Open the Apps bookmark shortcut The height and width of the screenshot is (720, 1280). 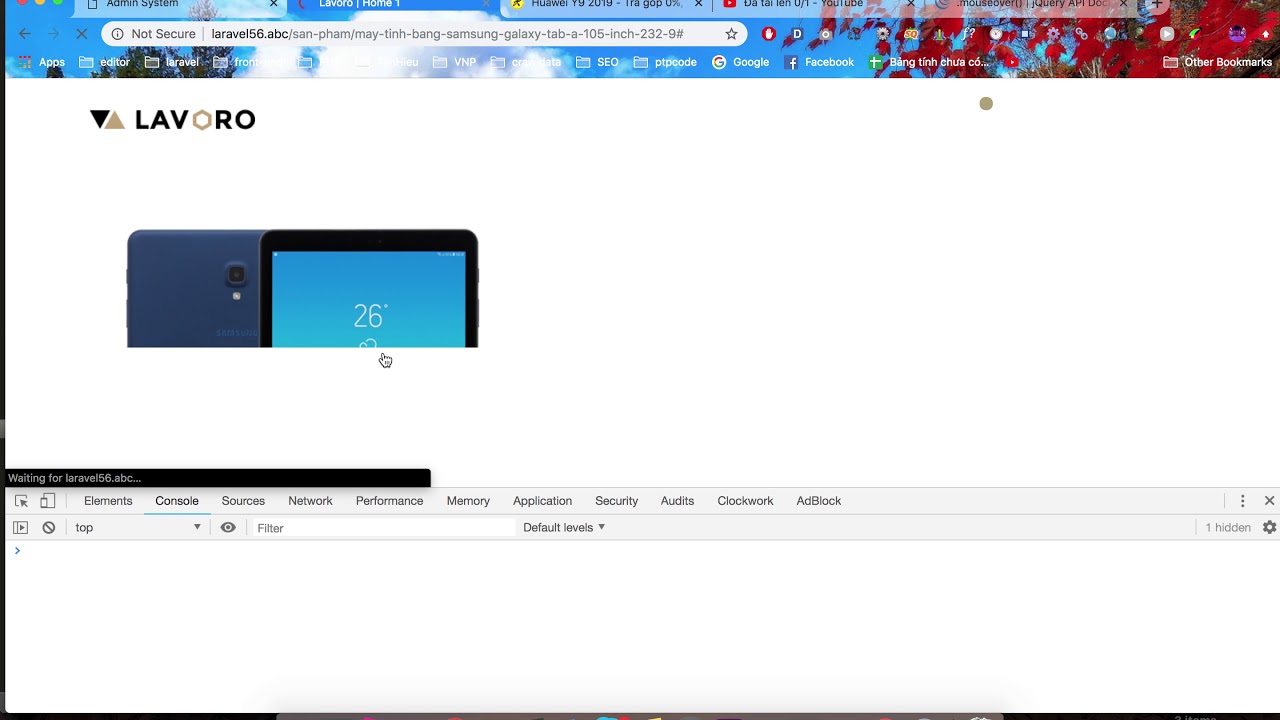coord(42,62)
